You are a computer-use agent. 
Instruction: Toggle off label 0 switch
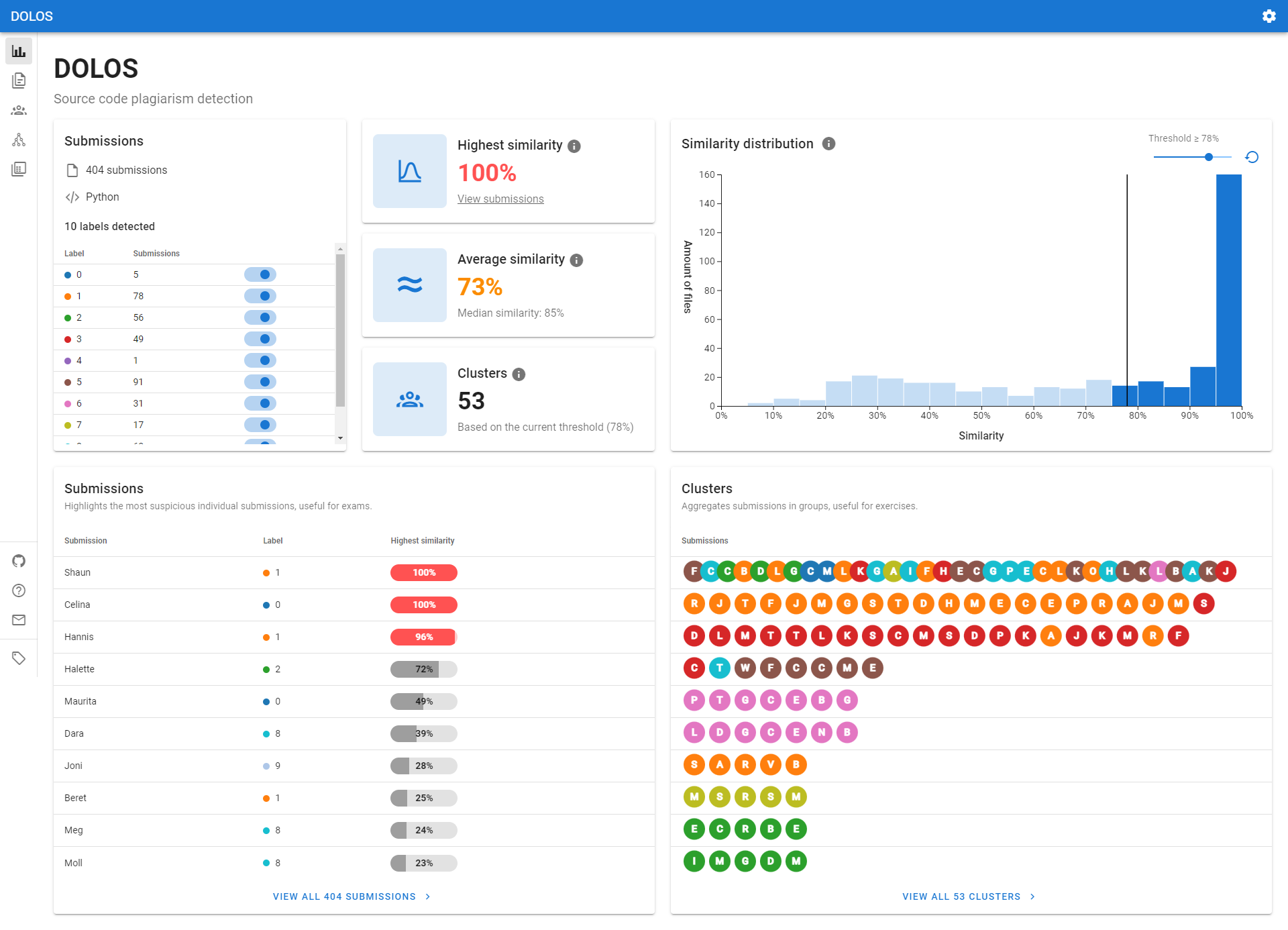260,274
